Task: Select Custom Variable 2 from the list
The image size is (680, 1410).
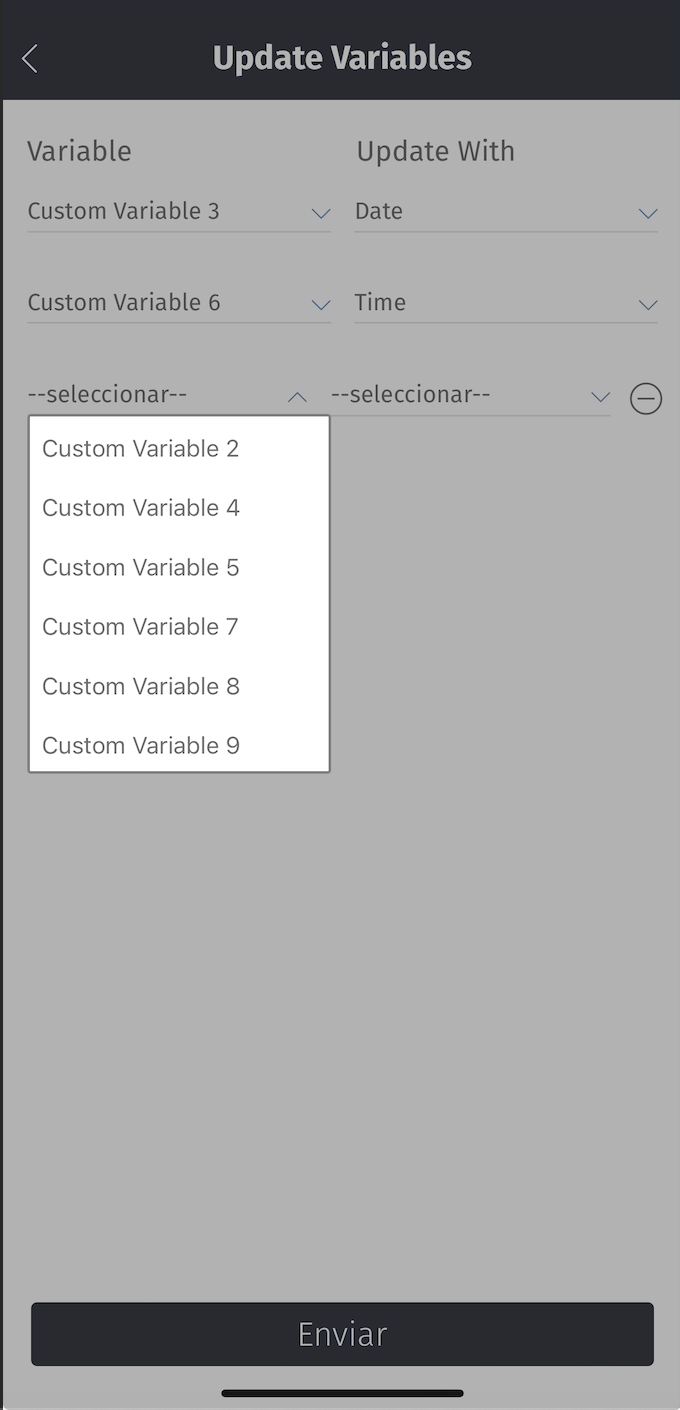Action: tap(140, 448)
